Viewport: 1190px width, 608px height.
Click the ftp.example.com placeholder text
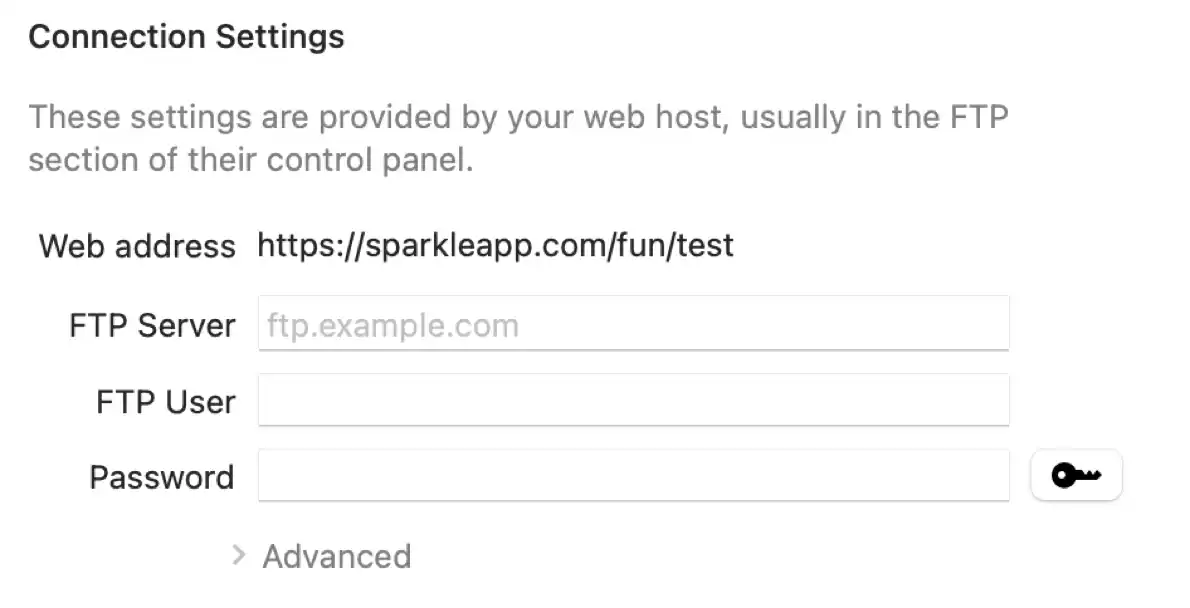point(393,325)
